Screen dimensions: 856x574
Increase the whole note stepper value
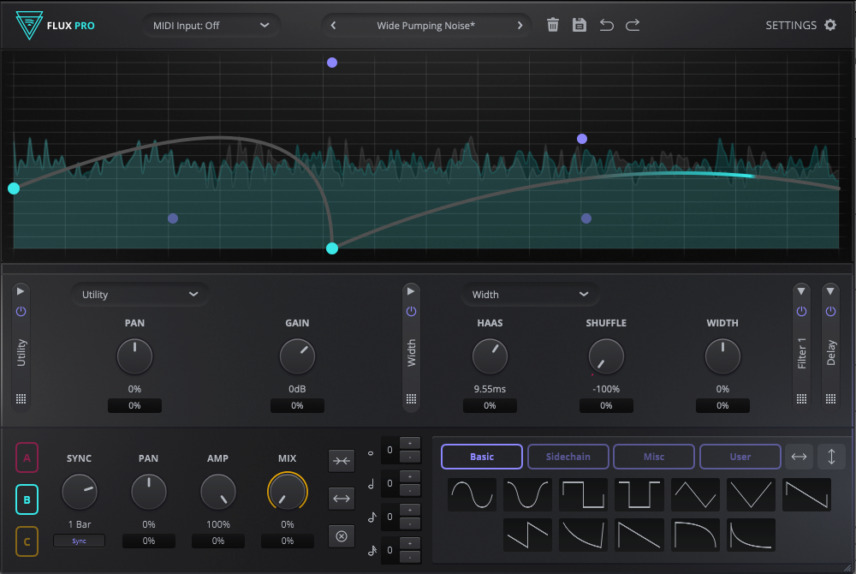point(410,443)
